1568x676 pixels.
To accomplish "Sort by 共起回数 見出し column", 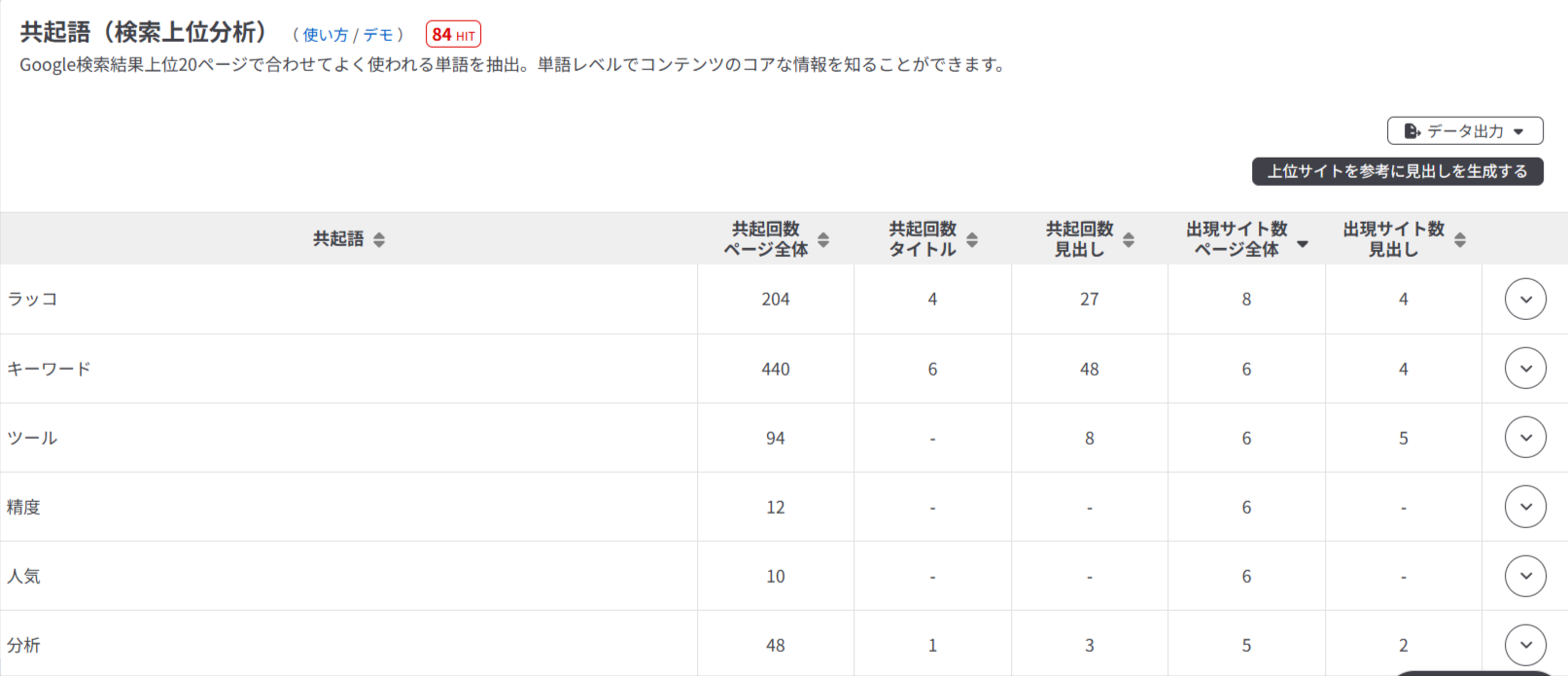I will click(x=1129, y=239).
